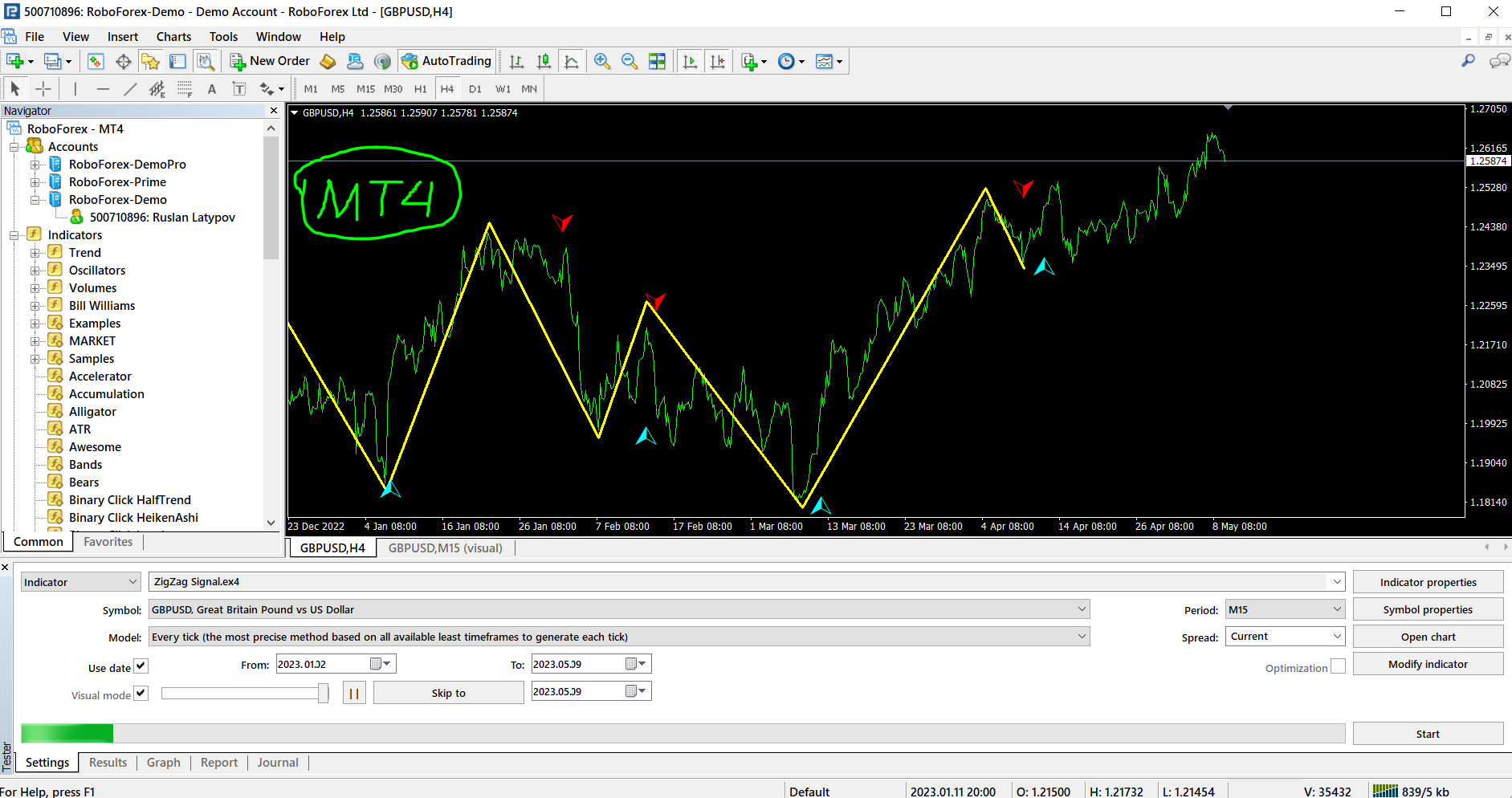The height and width of the screenshot is (798, 1512).
Task: Open the Charts menu
Action: tap(173, 37)
